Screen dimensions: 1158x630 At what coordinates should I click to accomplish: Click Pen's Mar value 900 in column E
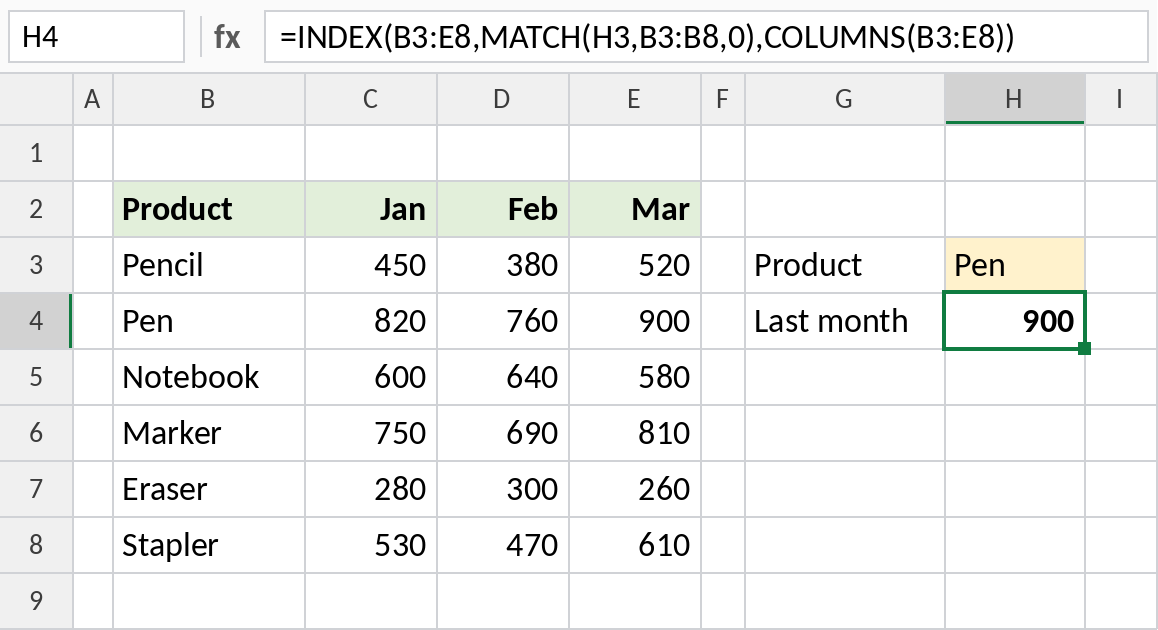635,321
